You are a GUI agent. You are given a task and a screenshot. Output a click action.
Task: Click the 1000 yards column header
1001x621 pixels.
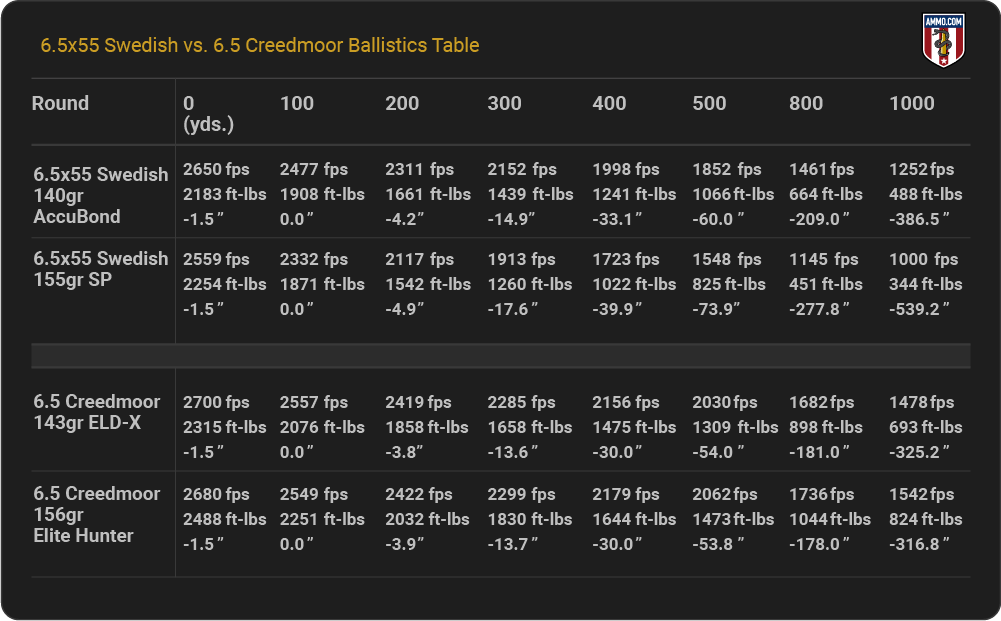[x=911, y=103]
